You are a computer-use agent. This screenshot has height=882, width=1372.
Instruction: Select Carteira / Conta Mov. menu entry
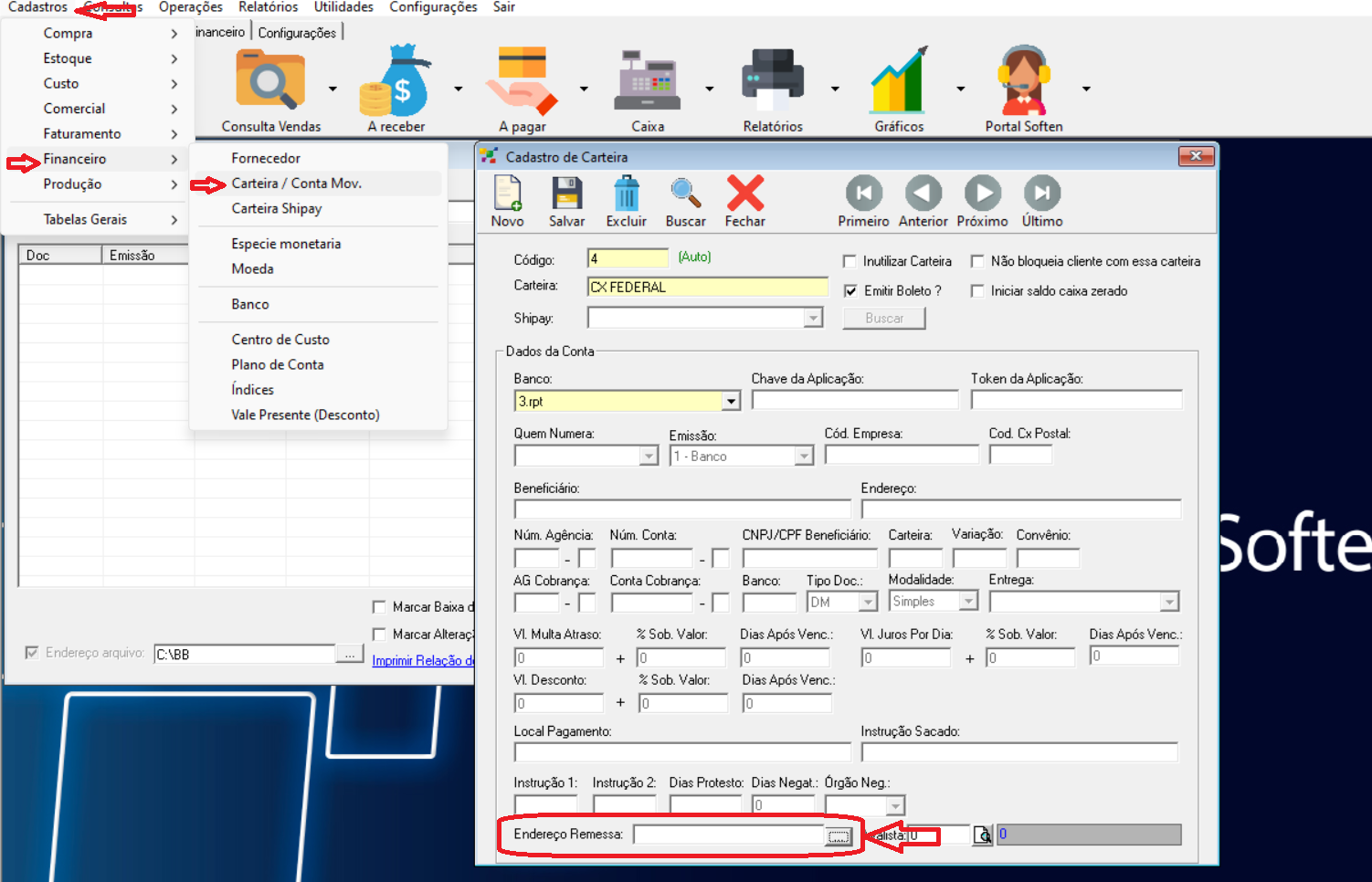317,184
